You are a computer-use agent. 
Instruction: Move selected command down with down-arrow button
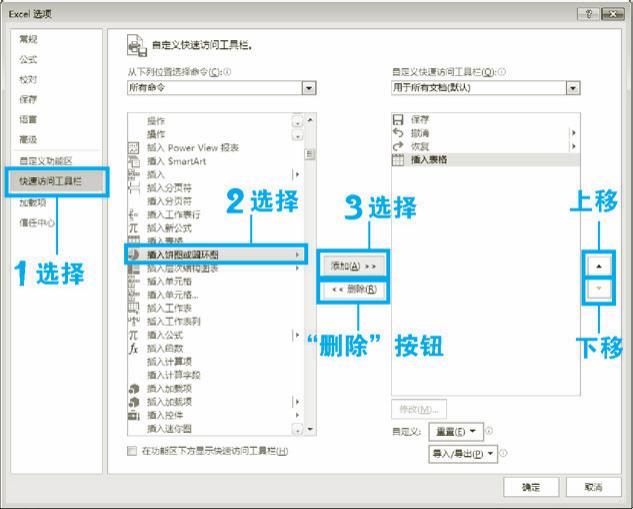click(599, 288)
